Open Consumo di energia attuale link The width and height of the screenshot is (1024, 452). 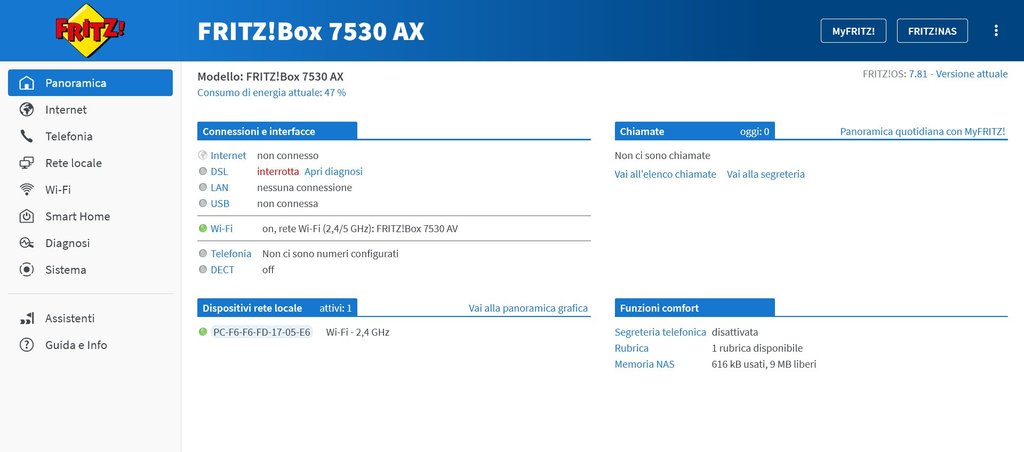(272, 93)
